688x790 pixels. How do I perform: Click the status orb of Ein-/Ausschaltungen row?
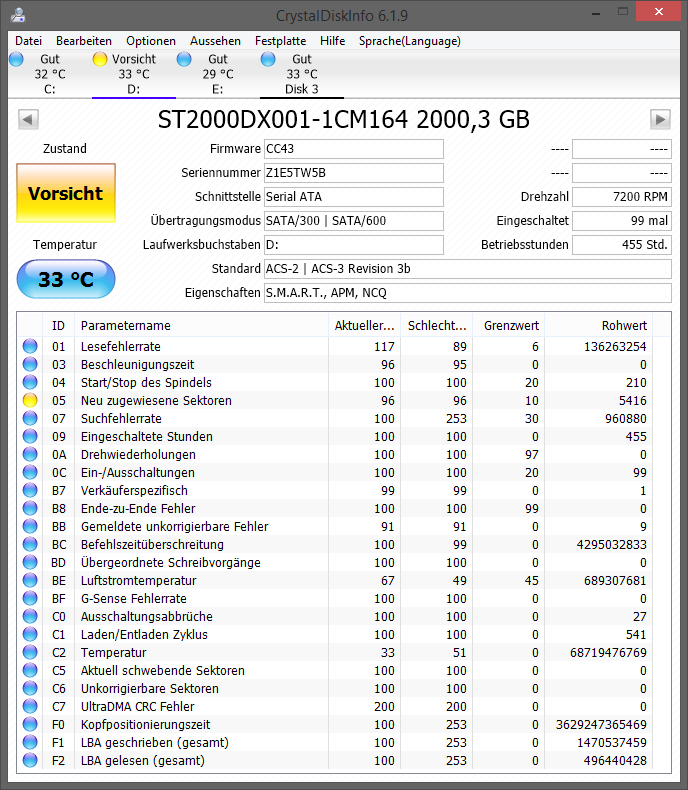(30, 472)
